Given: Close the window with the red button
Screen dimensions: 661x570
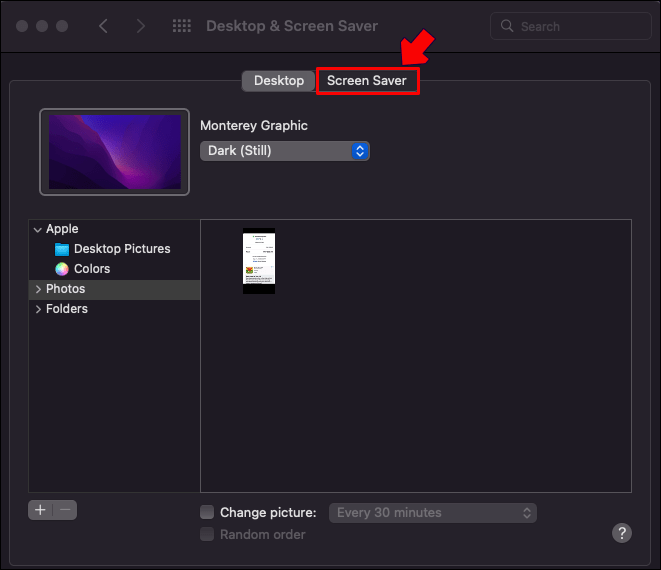Looking at the screenshot, I should 22,26.
